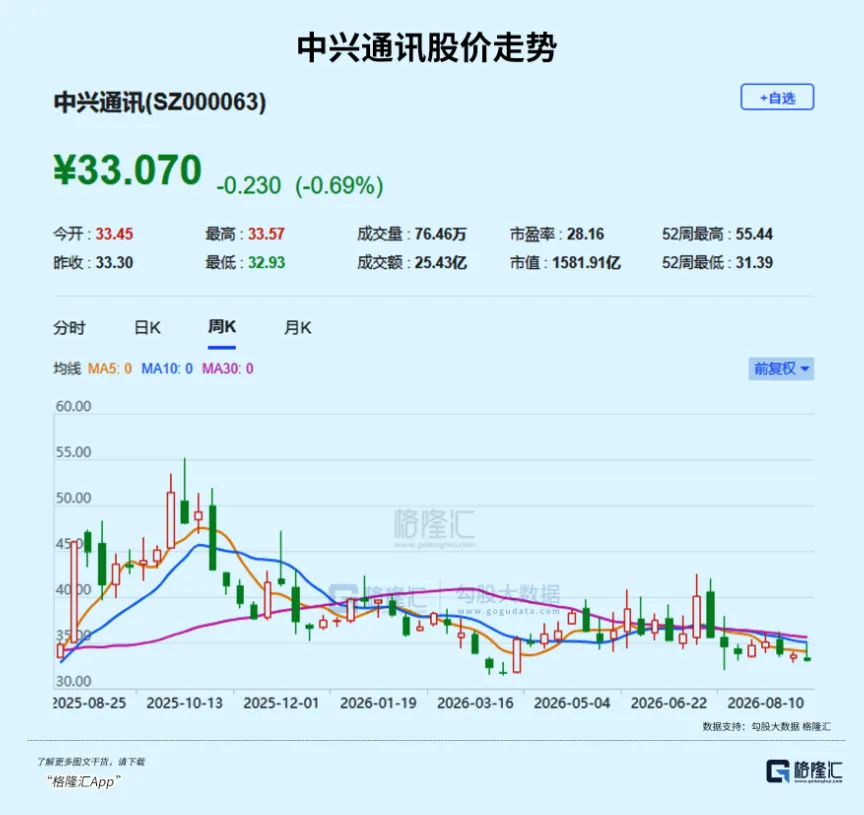Image resolution: width=864 pixels, height=815 pixels.
Task: Click the 2025-10-13 date axis label
Action: coord(185,703)
